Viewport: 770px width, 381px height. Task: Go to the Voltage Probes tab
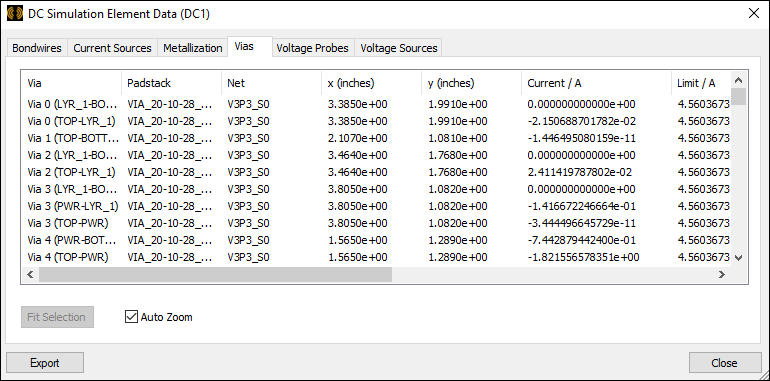tap(312, 48)
